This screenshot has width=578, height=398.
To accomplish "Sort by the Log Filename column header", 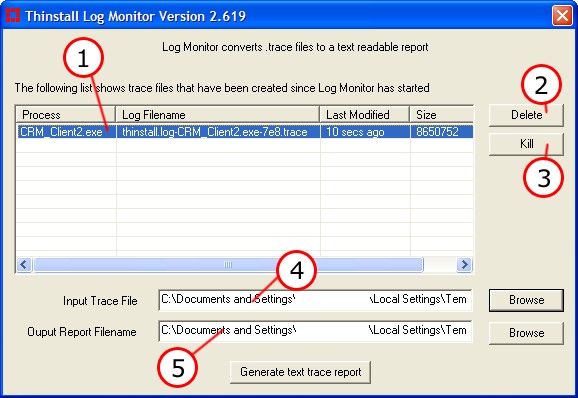I will [217, 115].
